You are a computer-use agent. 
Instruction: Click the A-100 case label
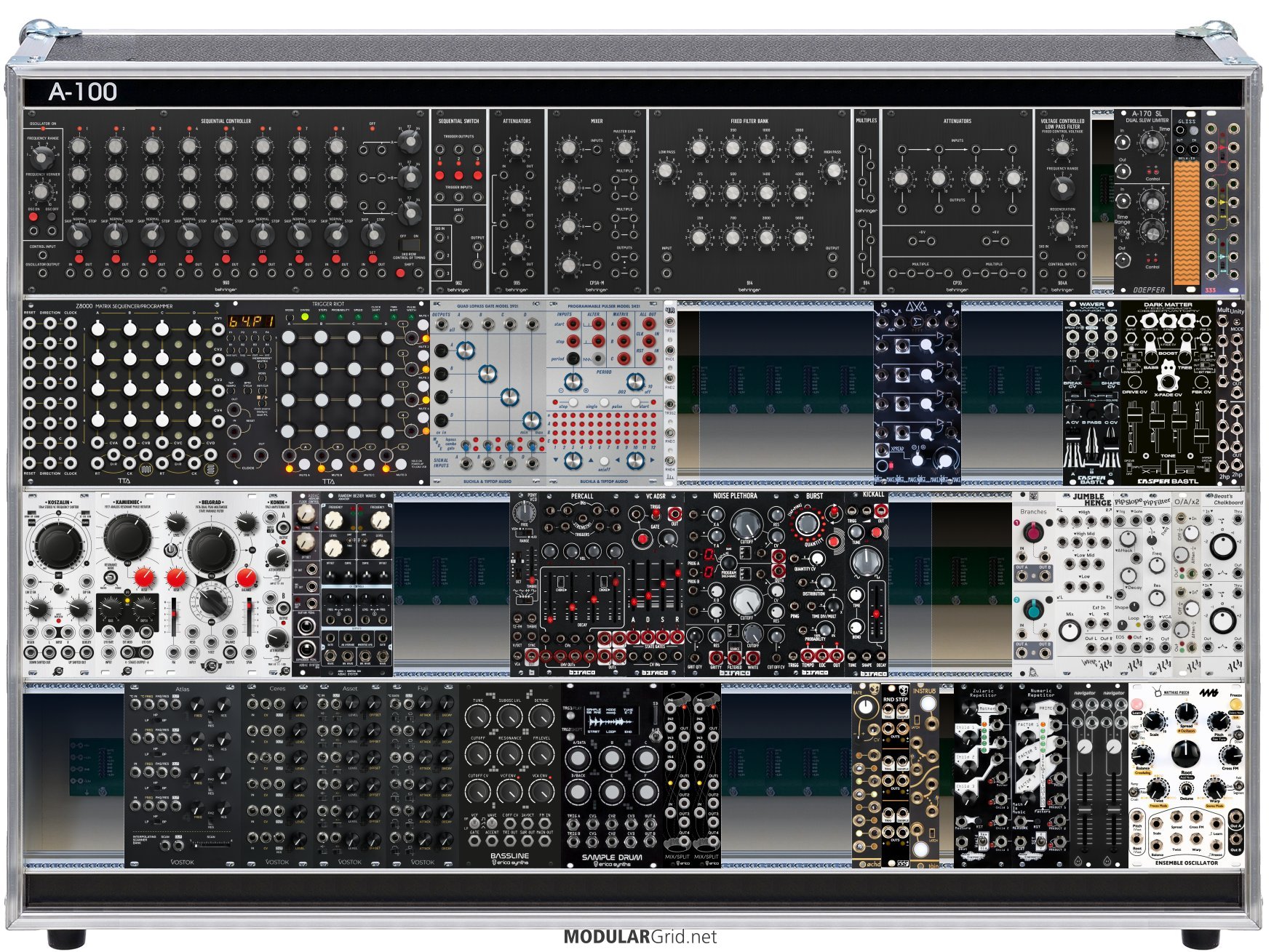(x=83, y=92)
